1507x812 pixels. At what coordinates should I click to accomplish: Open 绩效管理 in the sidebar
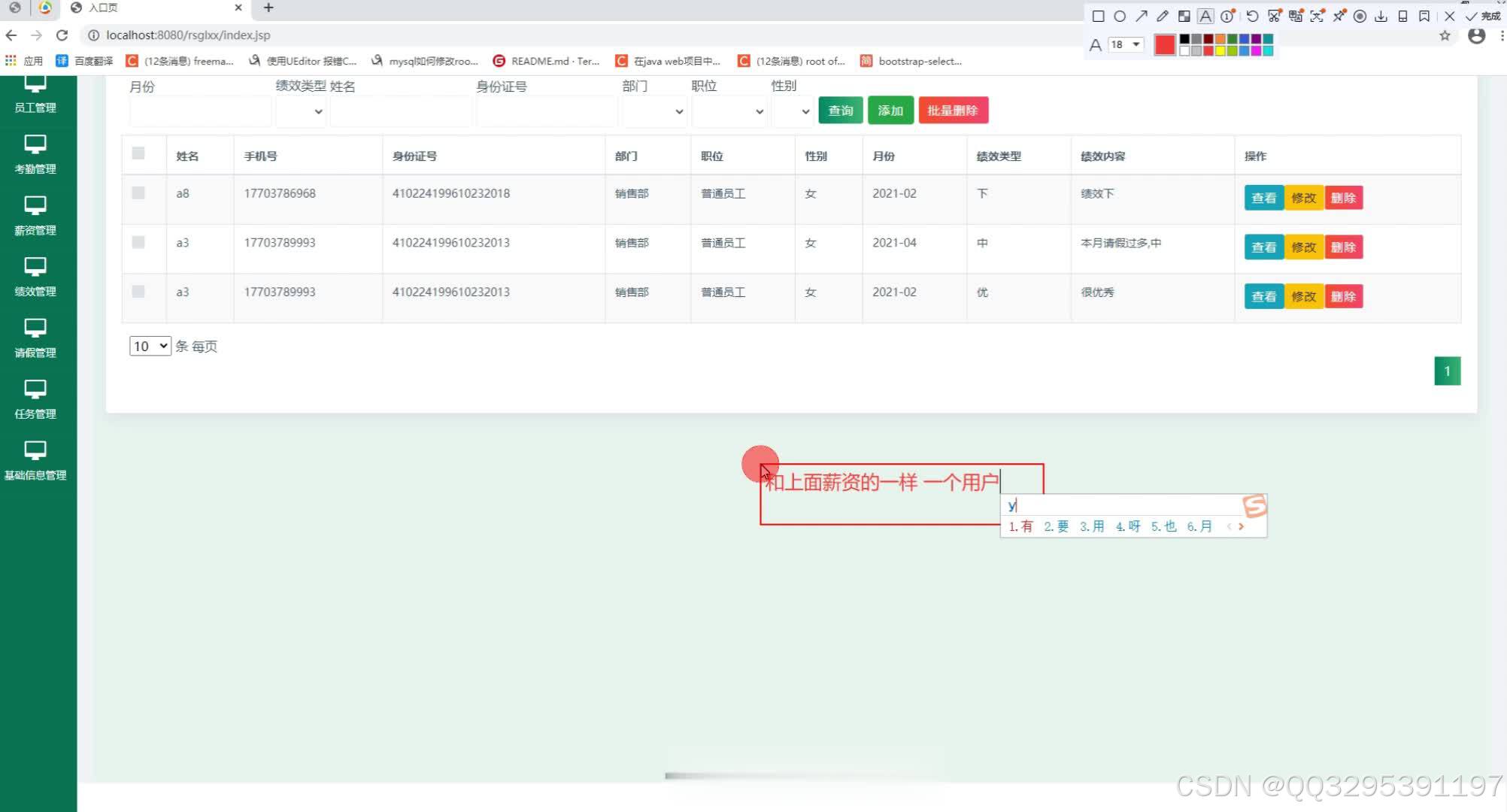tap(35, 277)
